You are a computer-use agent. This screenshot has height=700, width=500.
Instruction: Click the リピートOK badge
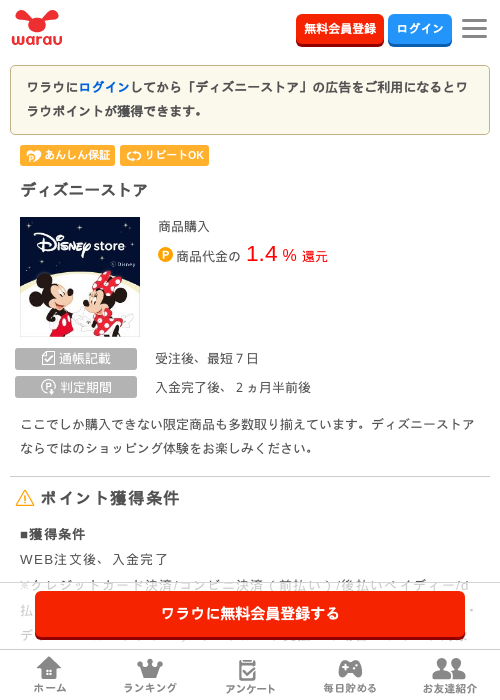point(164,155)
